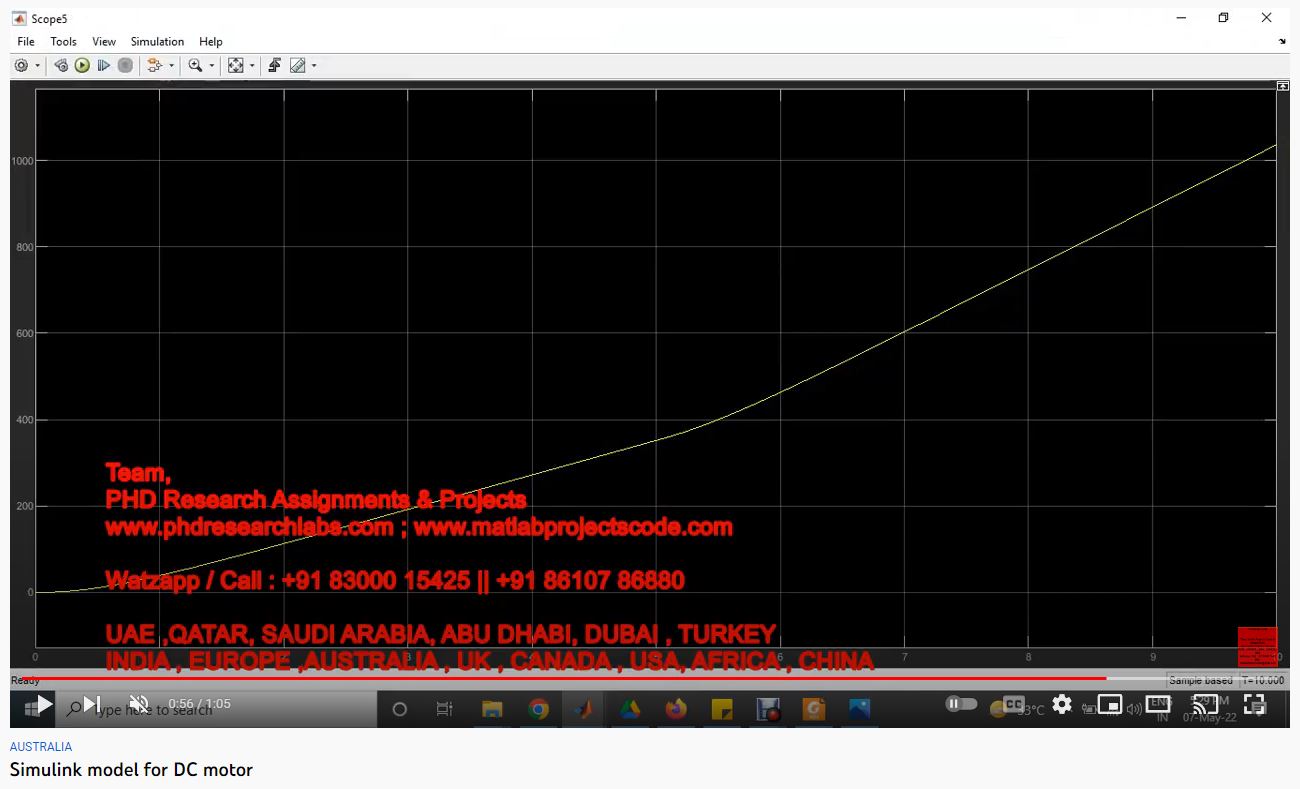Open File Explorer from the taskbar
The height and width of the screenshot is (789, 1300).
(492, 710)
